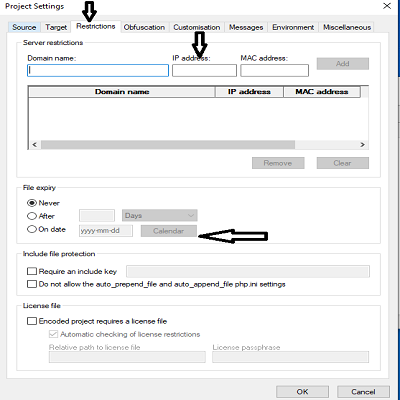Choose the On date expiry option
The height and width of the screenshot is (400, 400).
[32, 229]
